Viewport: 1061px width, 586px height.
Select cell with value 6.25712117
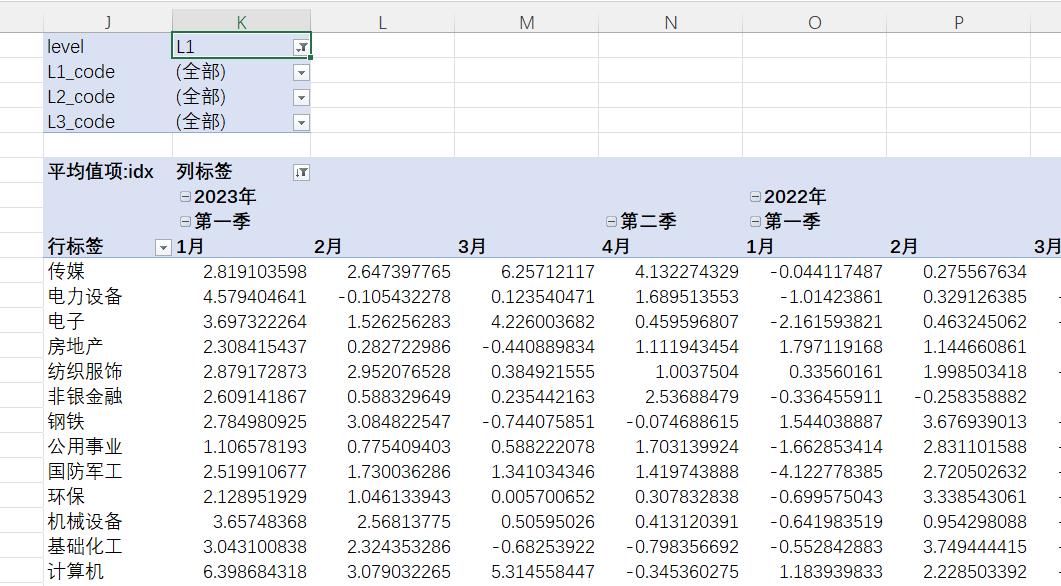click(x=526, y=271)
